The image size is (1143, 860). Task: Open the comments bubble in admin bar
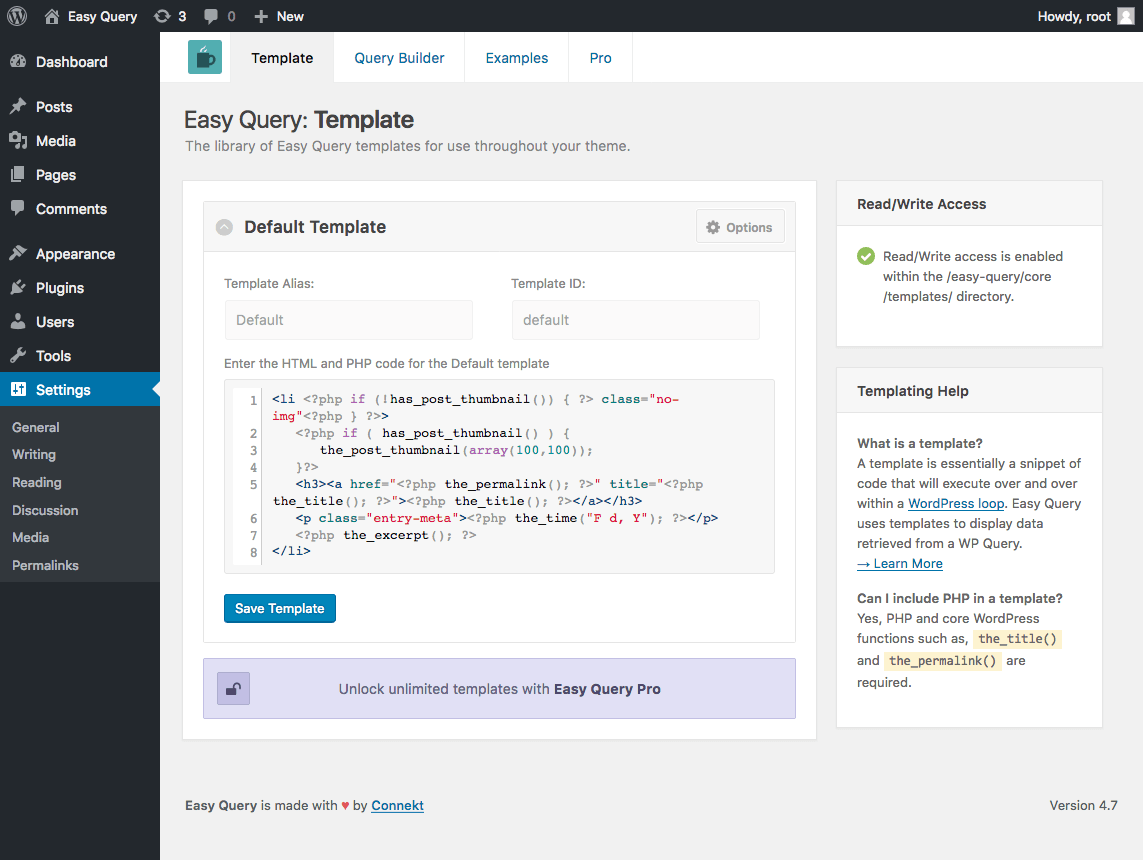(x=211, y=16)
